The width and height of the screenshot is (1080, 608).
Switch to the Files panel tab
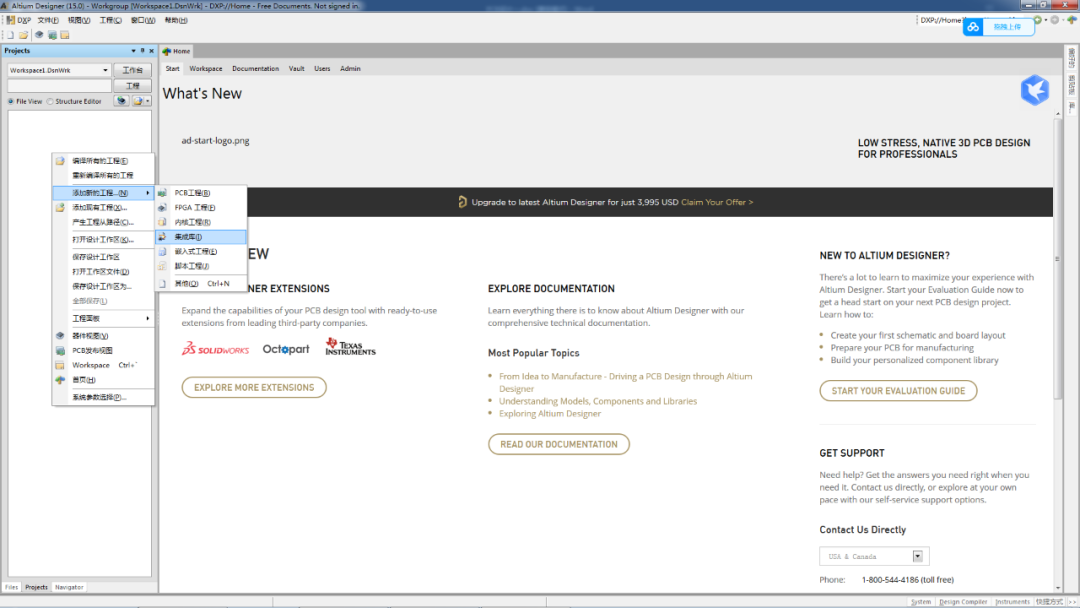[12, 587]
